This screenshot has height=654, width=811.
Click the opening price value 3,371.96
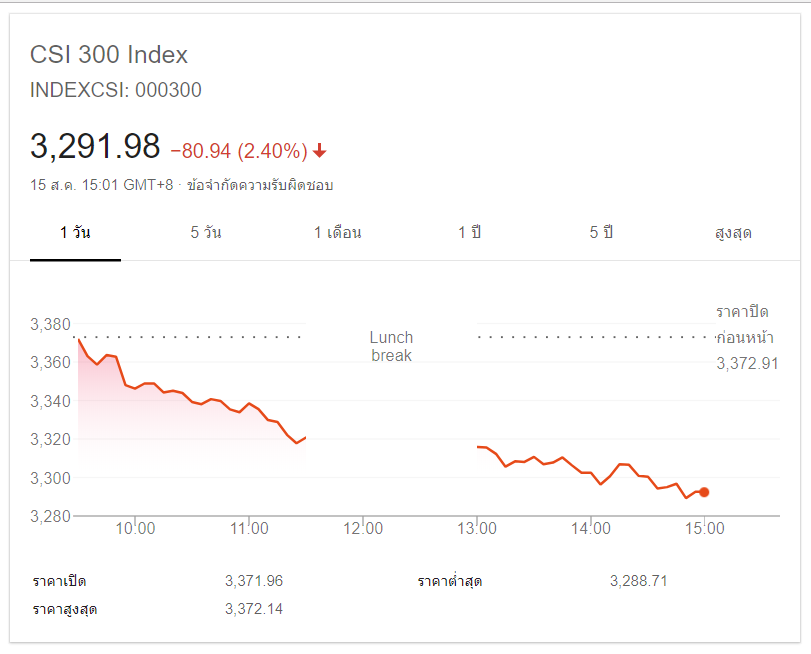[x=254, y=580]
